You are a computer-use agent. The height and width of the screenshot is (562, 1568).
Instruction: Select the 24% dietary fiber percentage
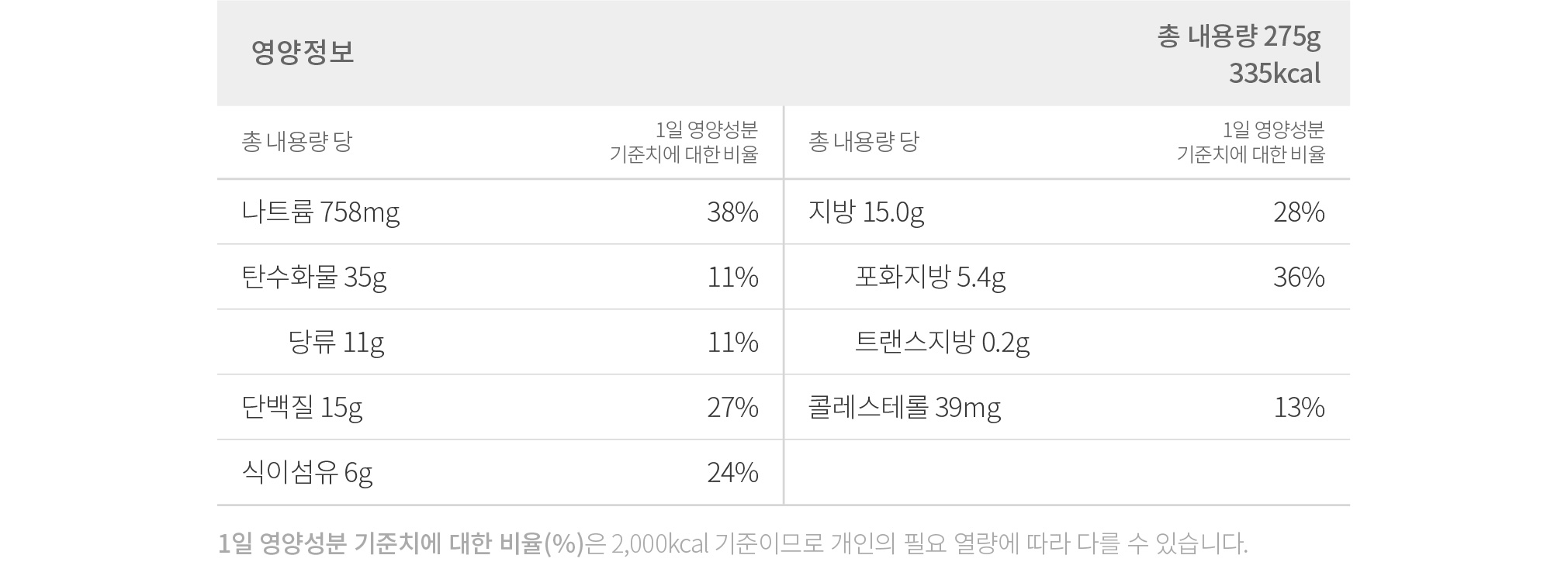coord(732,473)
